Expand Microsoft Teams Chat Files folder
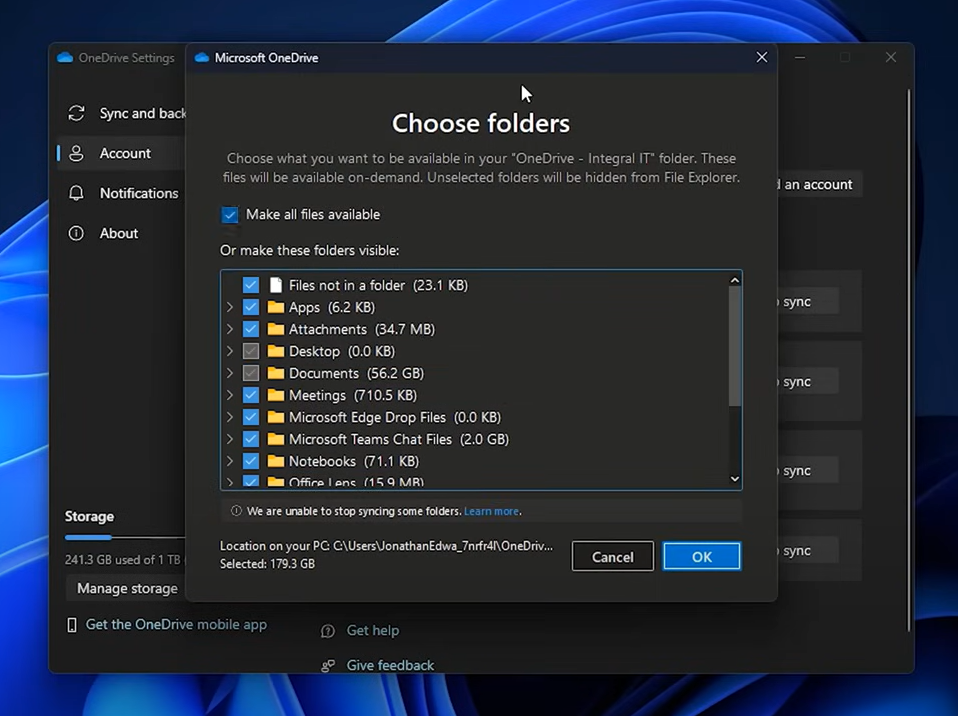 click(230, 439)
